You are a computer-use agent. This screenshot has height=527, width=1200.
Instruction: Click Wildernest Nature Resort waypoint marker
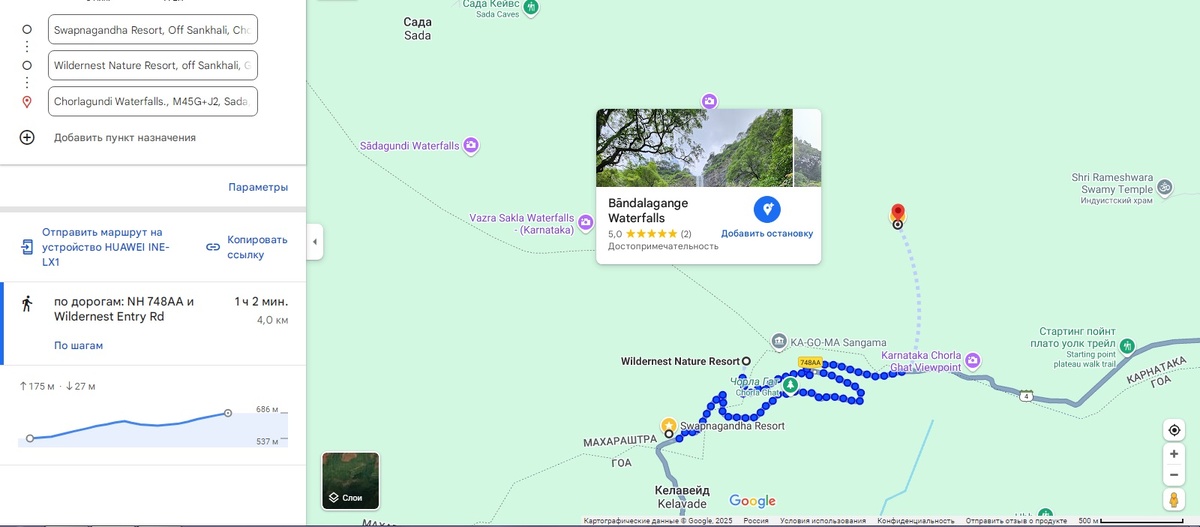pos(746,360)
